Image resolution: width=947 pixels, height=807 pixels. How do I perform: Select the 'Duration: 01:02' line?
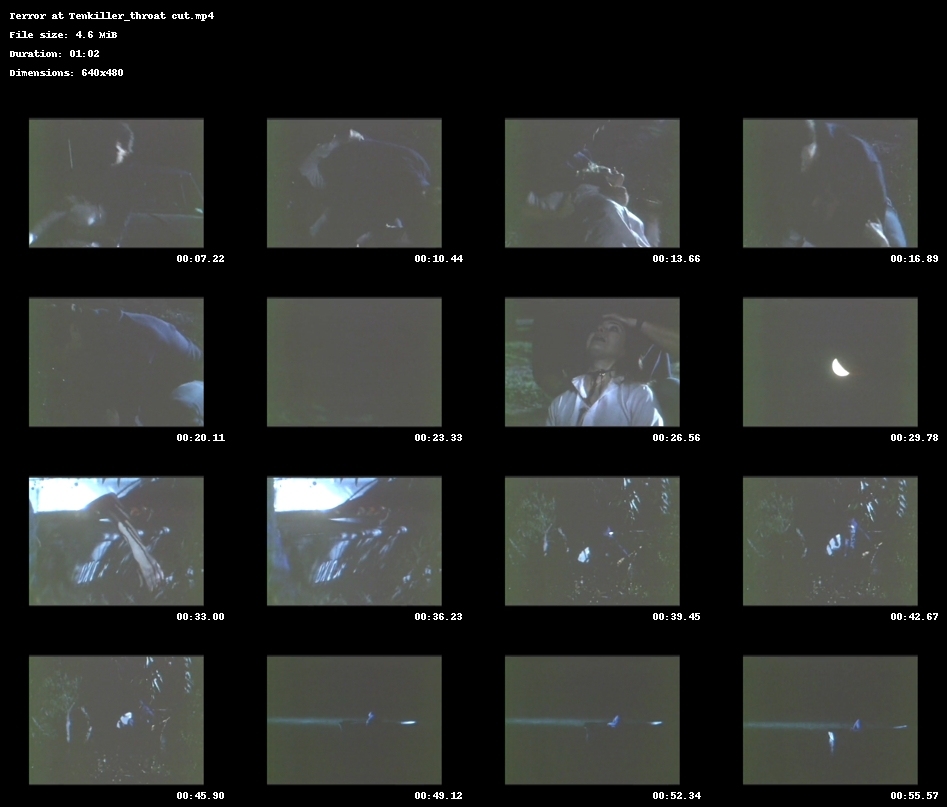pyautogui.click(x=54, y=54)
